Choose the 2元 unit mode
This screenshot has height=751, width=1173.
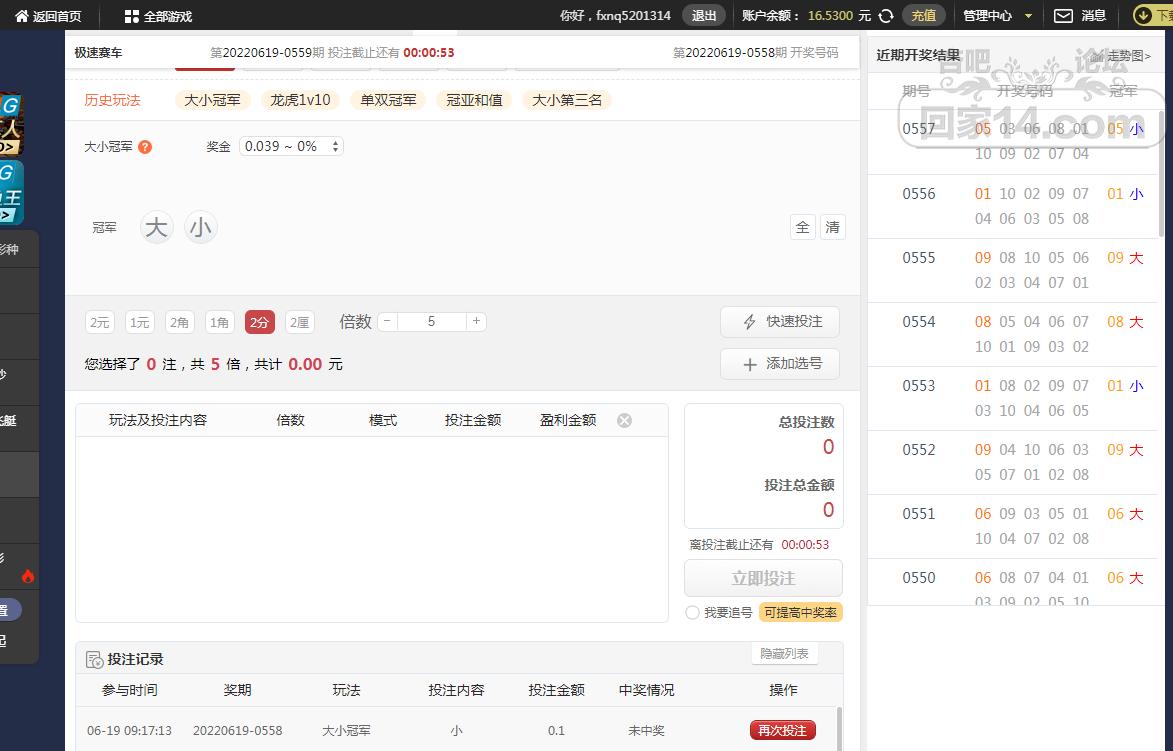[99, 322]
